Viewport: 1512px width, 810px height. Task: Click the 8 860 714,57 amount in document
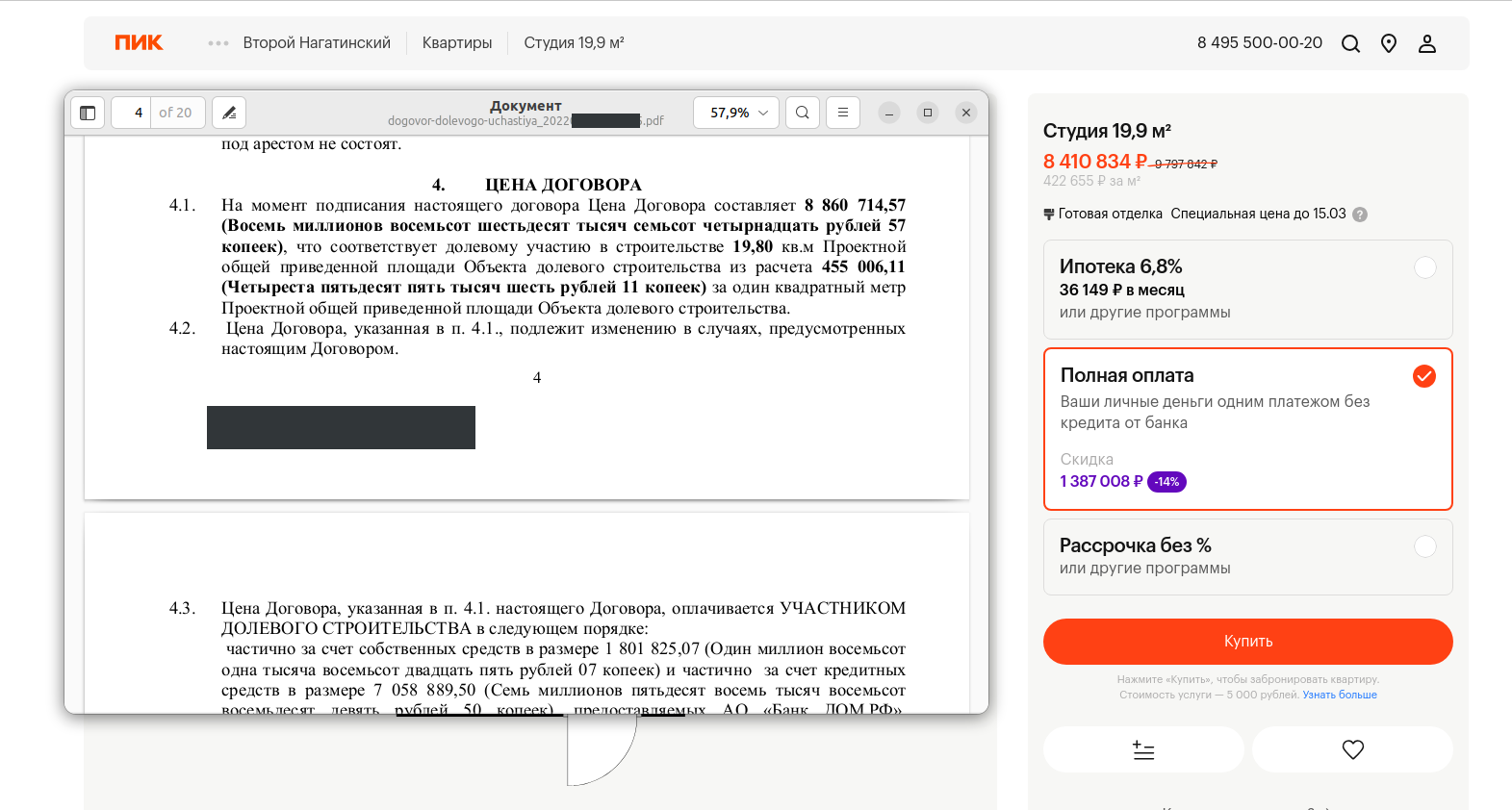click(x=855, y=205)
